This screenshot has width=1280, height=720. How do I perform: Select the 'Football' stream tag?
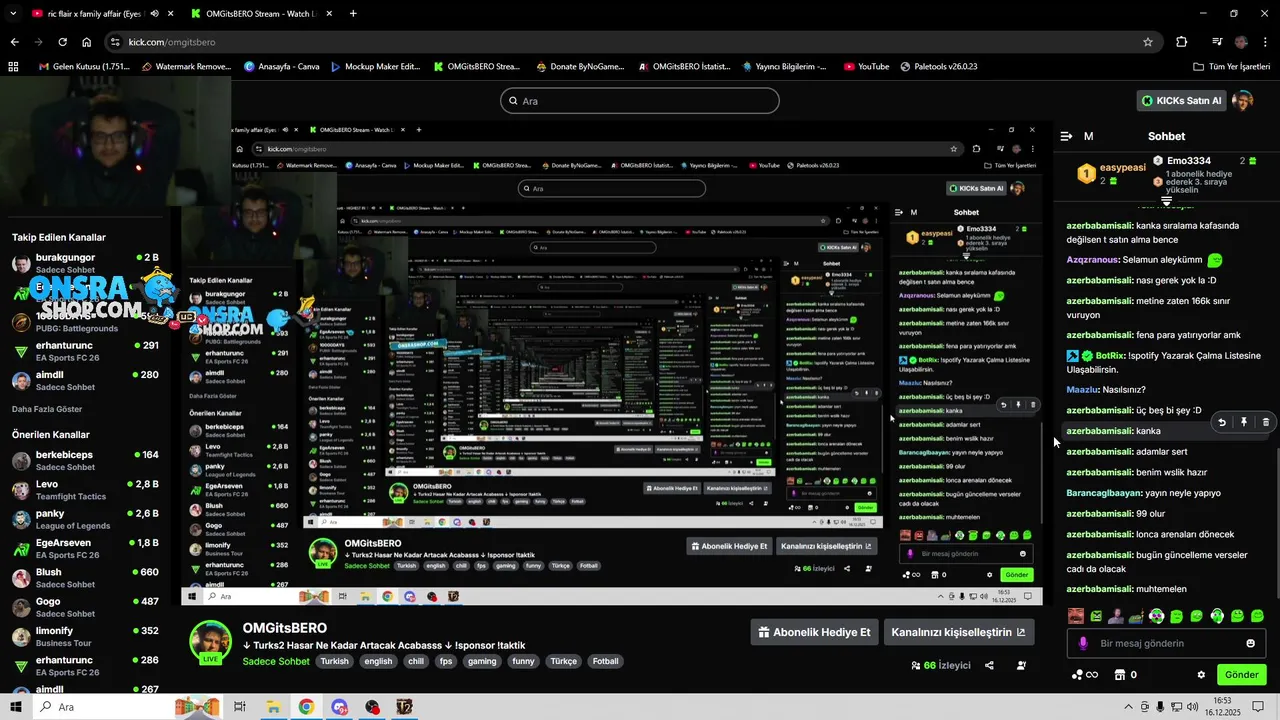(x=605, y=661)
